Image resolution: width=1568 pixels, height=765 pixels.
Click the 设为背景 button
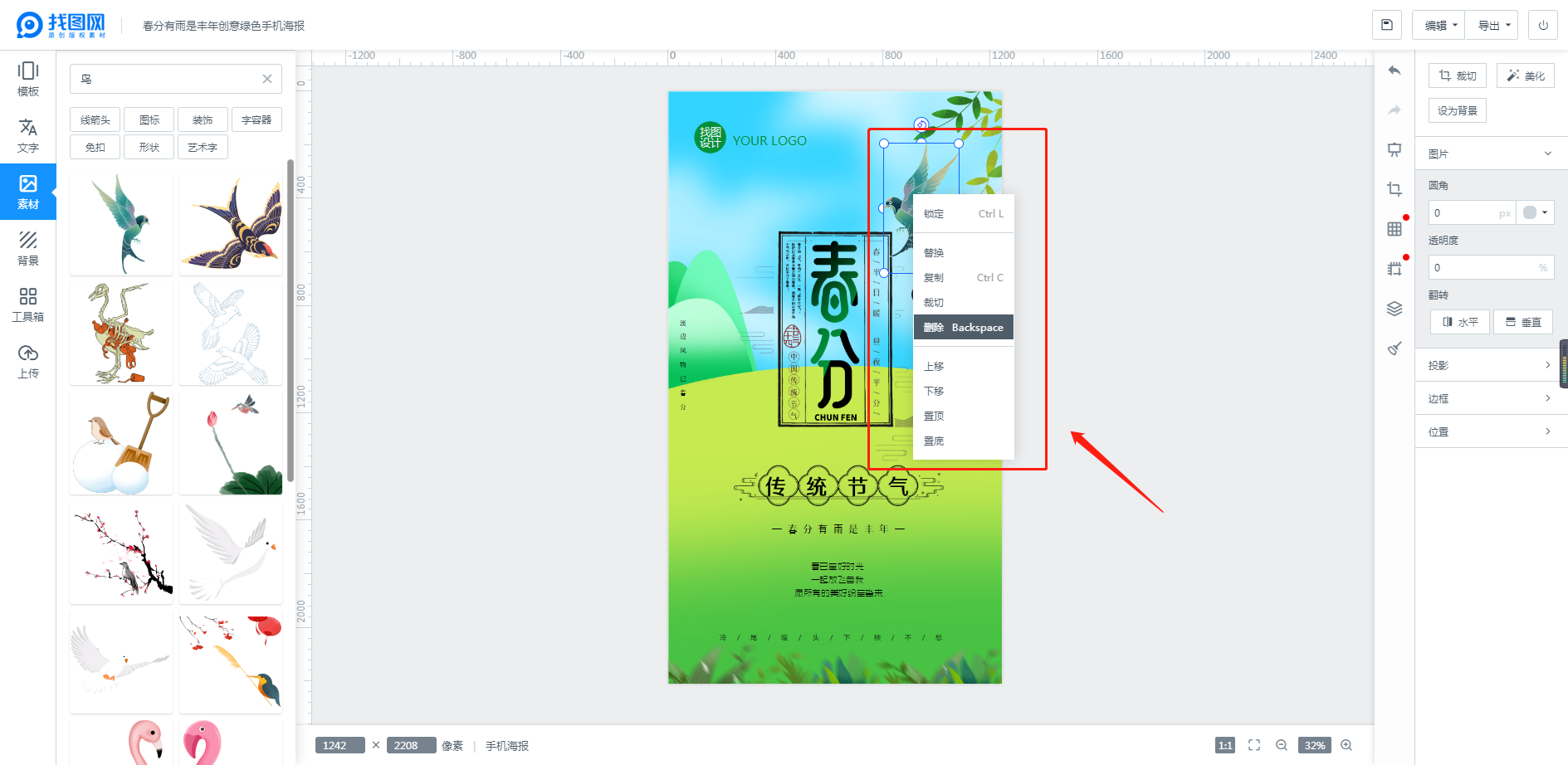(1458, 110)
